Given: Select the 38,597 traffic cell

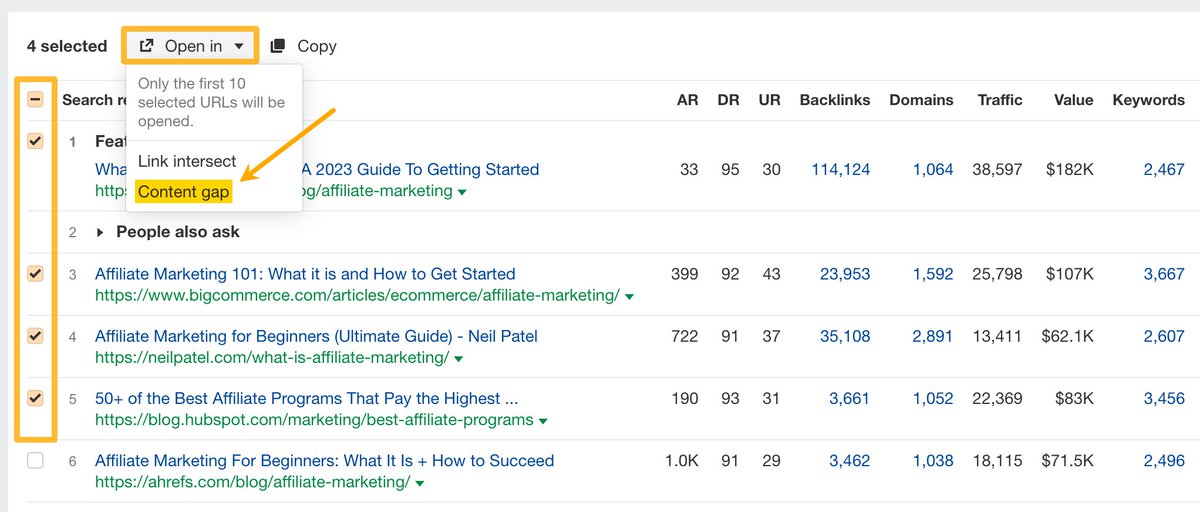Looking at the screenshot, I should [997, 170].
